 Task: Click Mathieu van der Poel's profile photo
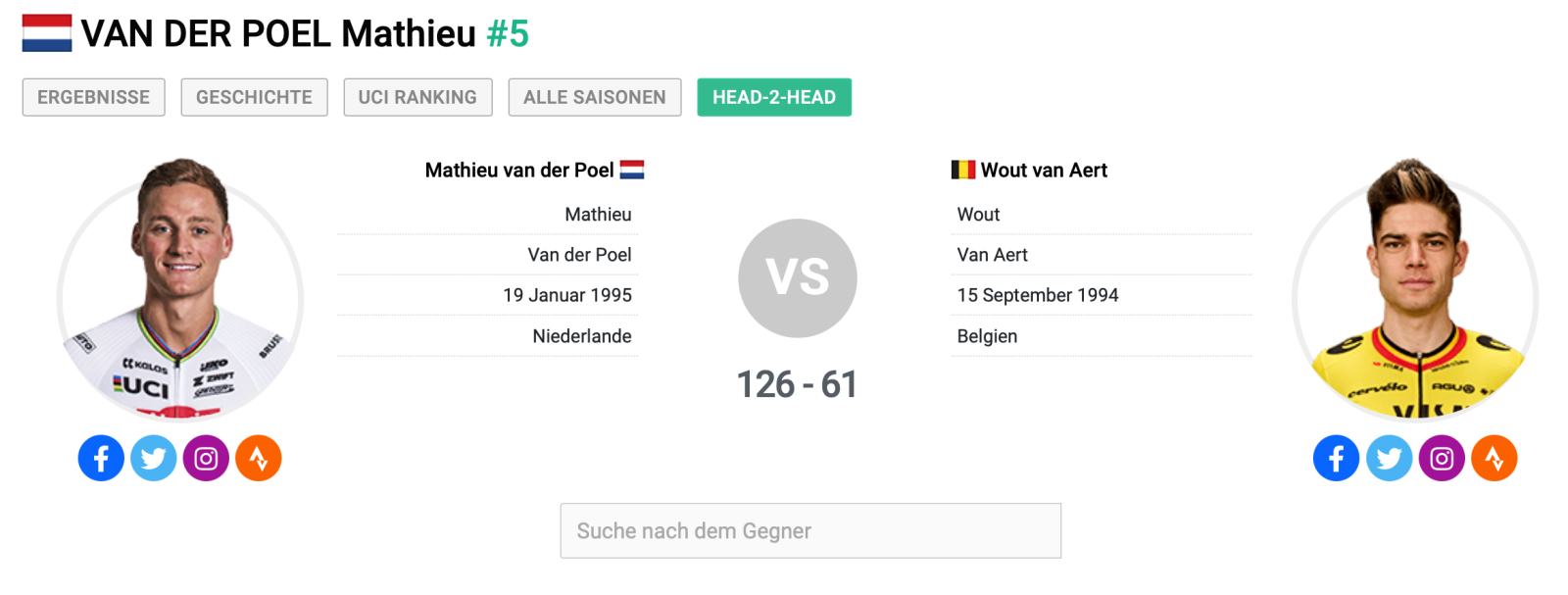(180, 294)
